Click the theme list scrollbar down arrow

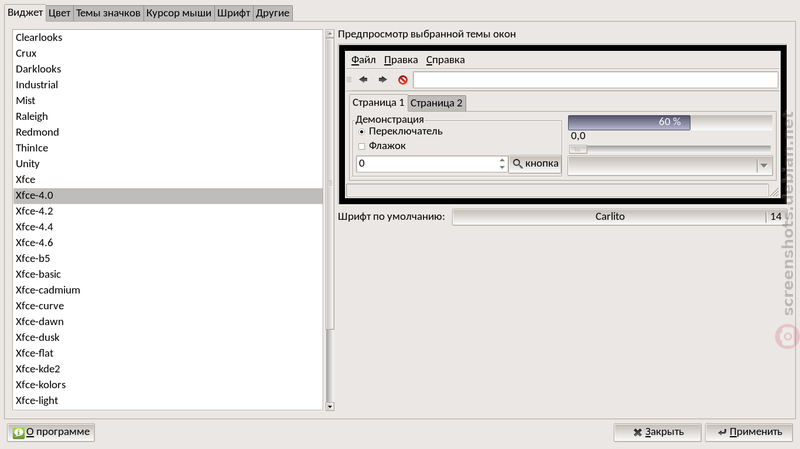pyautogui.click(x=330, y=407)
